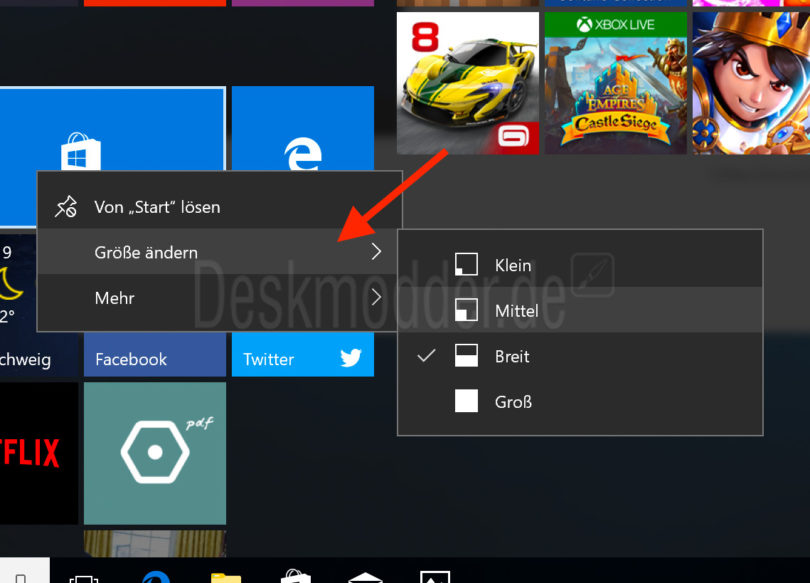This screenshot has width=810, height=583.
Task: Click the Breit size preview icon
Action: 466,355
